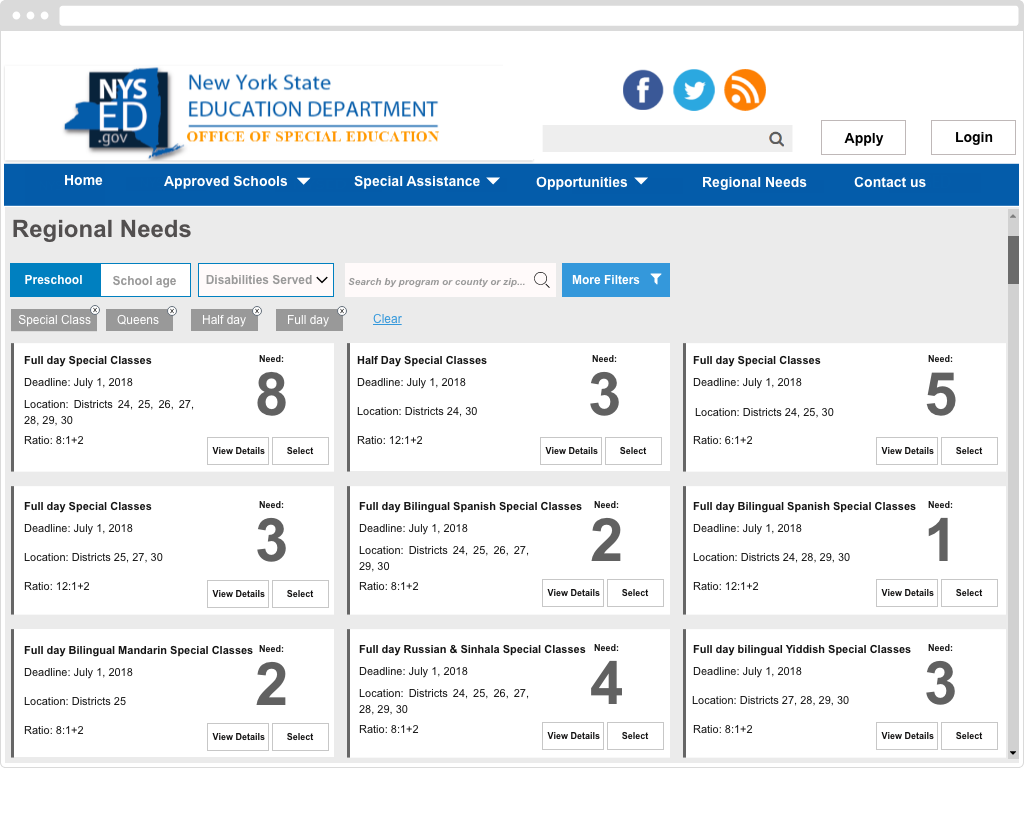Screen dimensions: 1024x824
Task: Switch to the School age toggle
Action: click(144, 281)
